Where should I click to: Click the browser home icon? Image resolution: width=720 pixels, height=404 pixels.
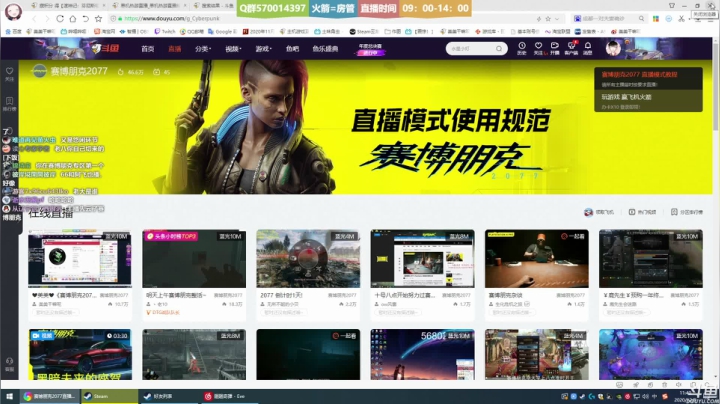73,19
